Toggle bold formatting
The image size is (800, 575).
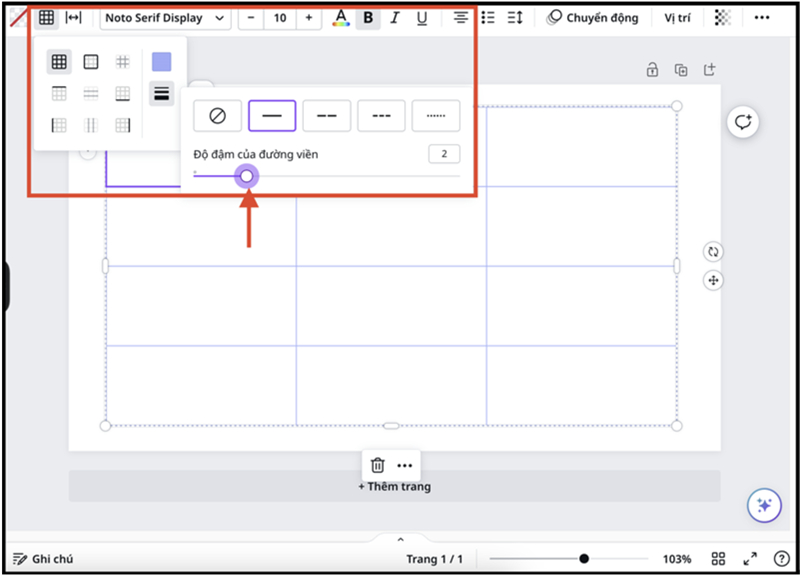(x=368, y=18)
